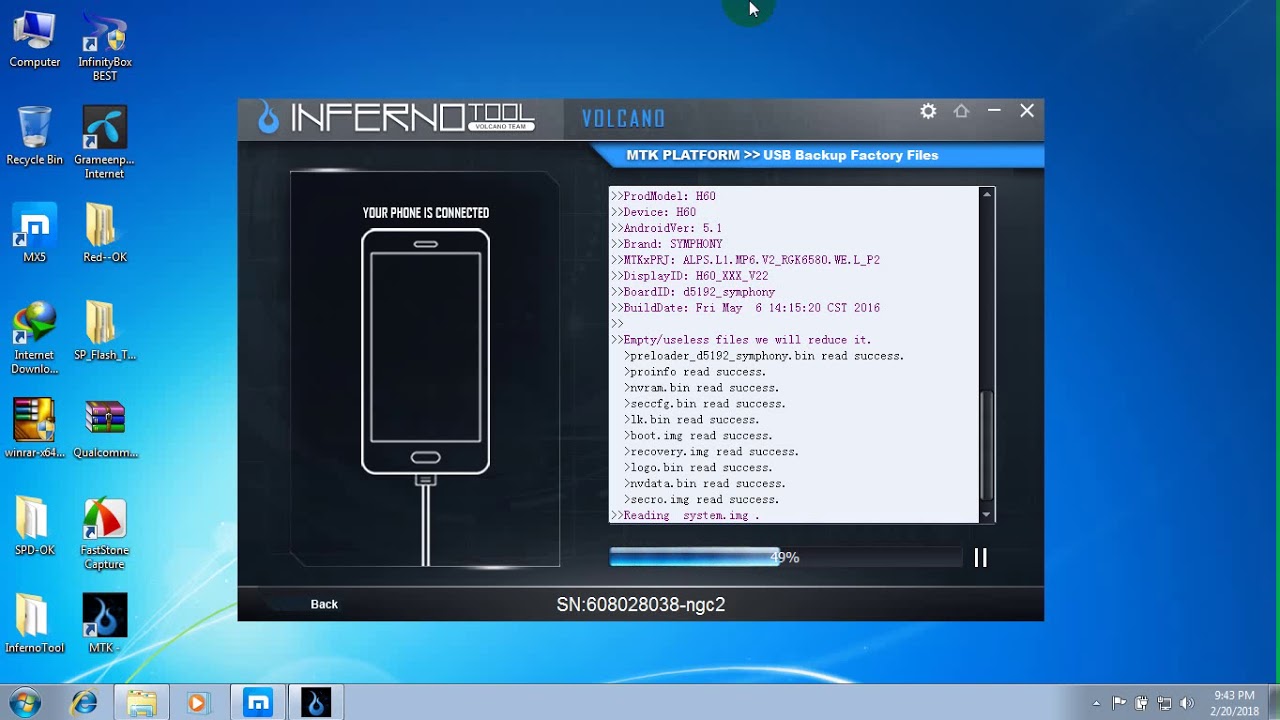Select 'BoardID: d5192_symphony' log line

pyautogui.click(x=693, y=292)
